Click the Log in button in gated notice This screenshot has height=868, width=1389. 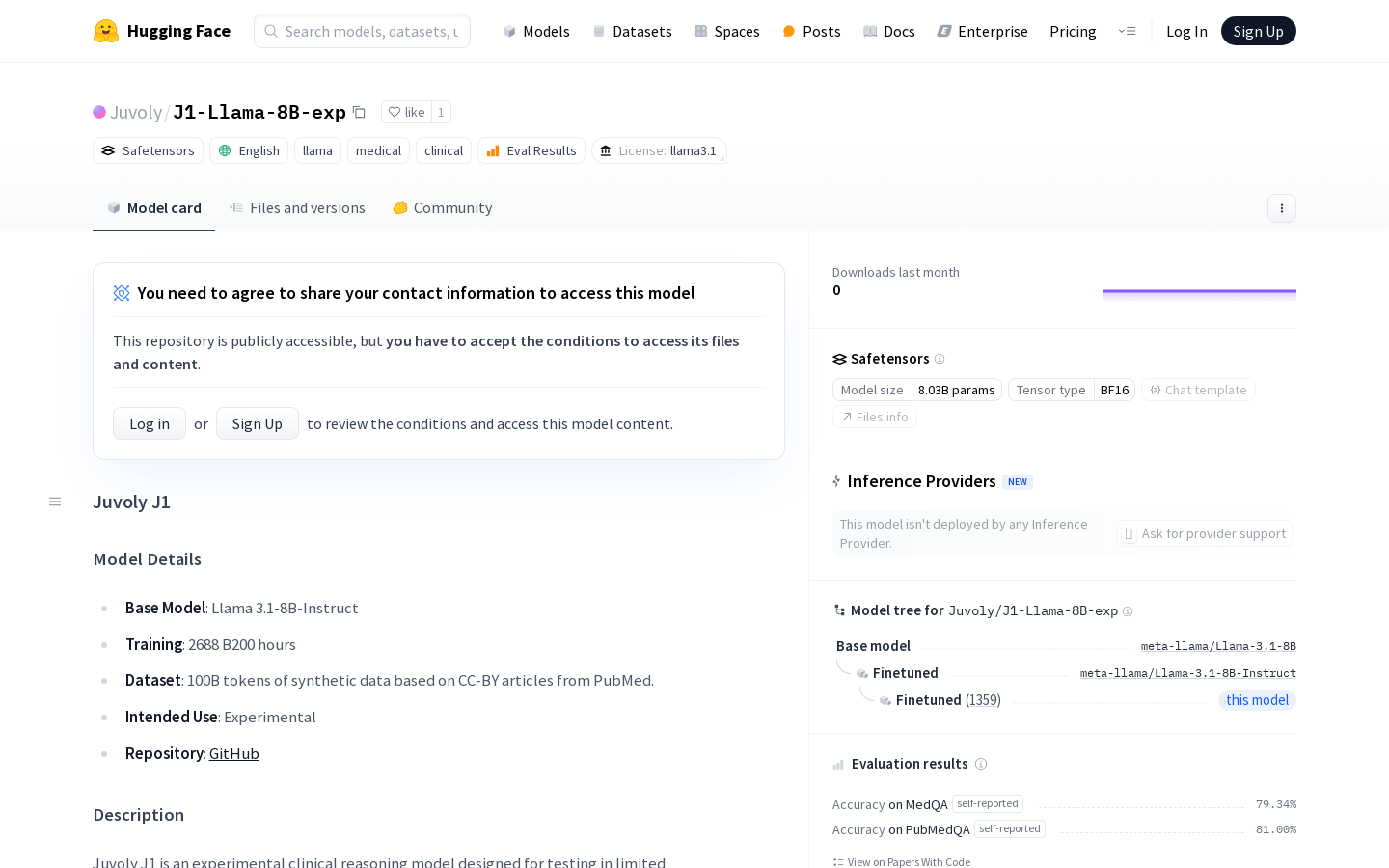(x=150, y=423)
